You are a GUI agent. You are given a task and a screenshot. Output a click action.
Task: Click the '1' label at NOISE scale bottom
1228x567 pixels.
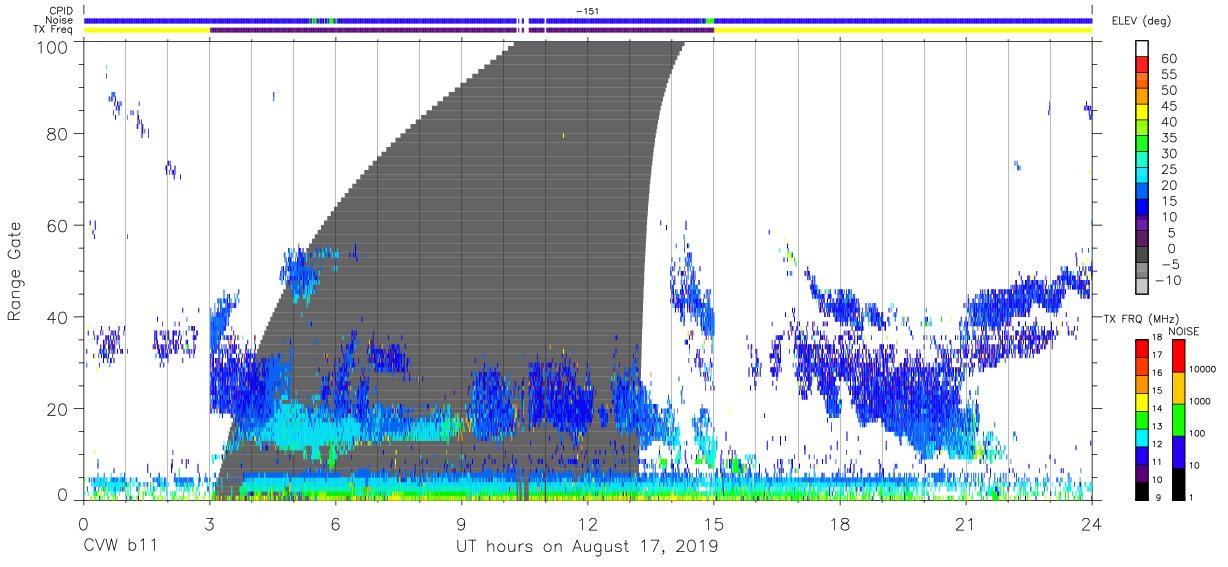tap(1192, 497)
